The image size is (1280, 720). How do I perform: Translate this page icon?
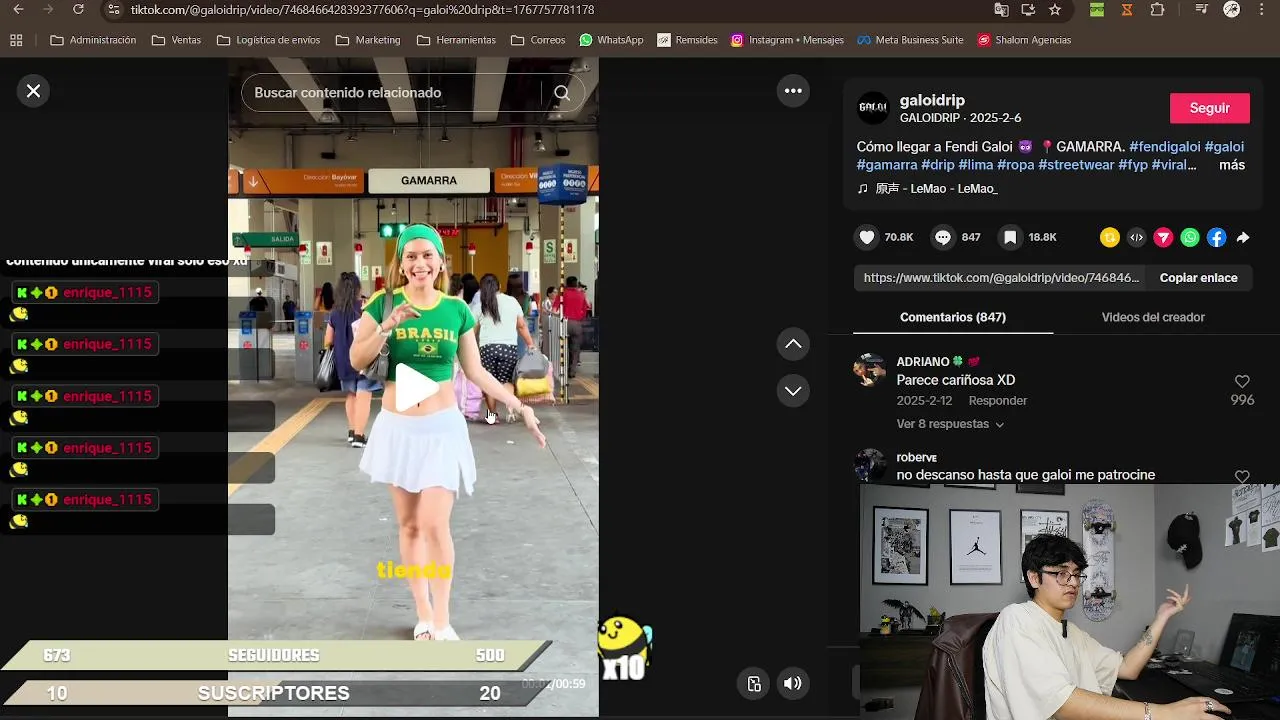coord(1001,10)
